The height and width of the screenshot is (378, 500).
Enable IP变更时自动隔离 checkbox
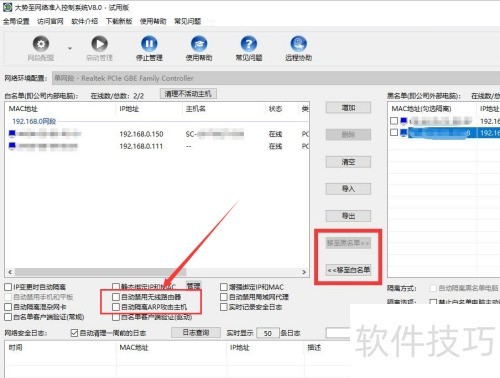[x=8, y=287]
